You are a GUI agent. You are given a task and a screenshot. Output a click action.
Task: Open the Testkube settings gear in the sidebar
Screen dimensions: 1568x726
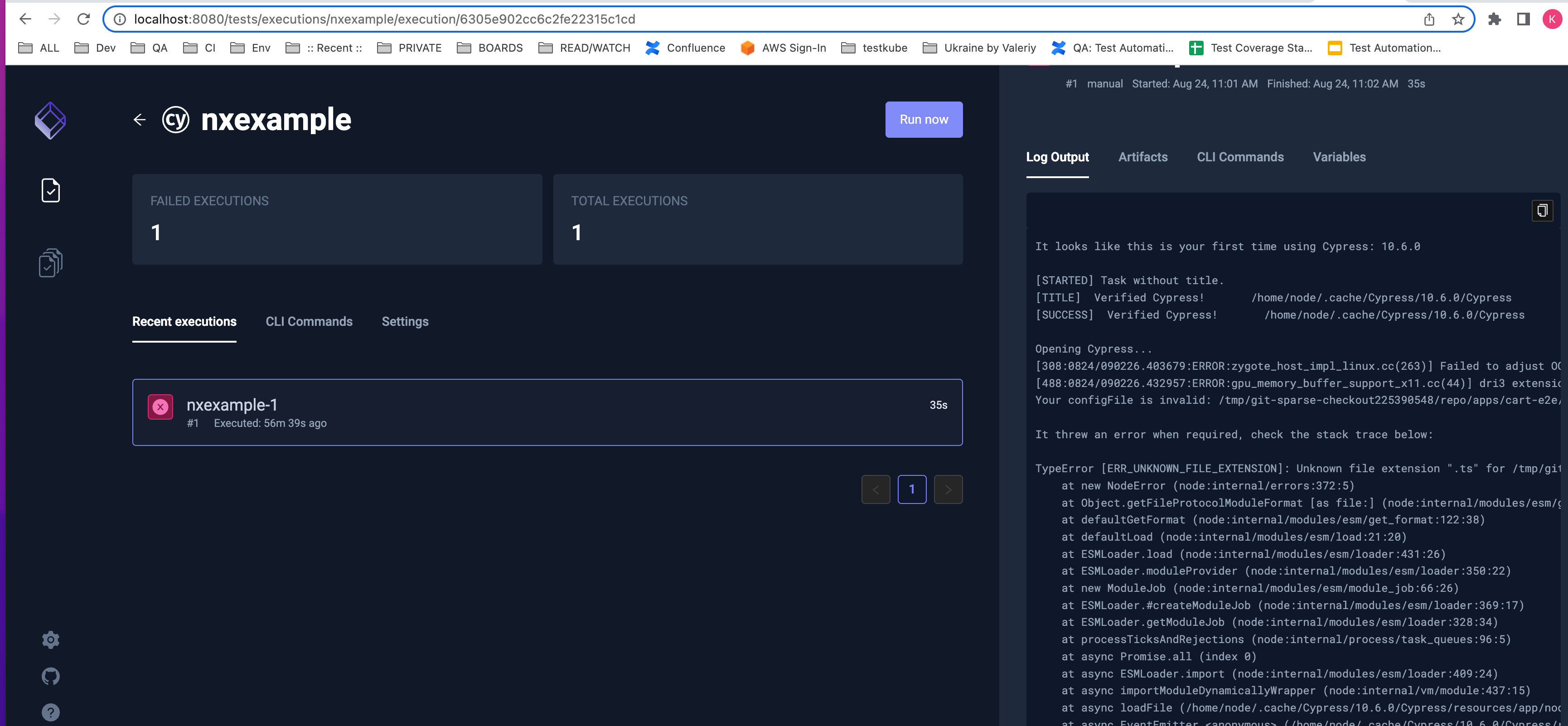click(x=50, y=639)
